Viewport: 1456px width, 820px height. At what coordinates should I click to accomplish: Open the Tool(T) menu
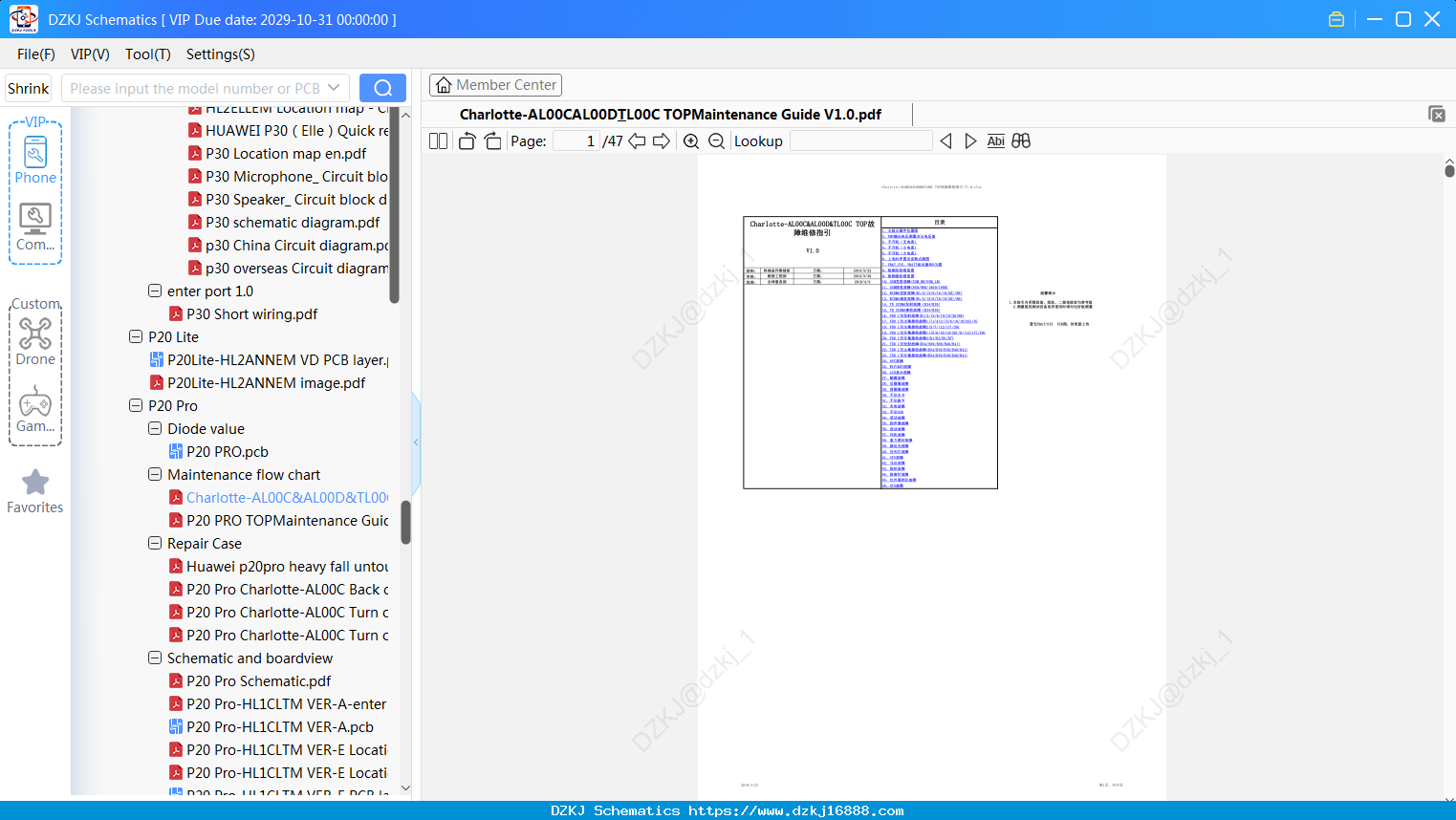pyautogui.click(x=148, y=54)
